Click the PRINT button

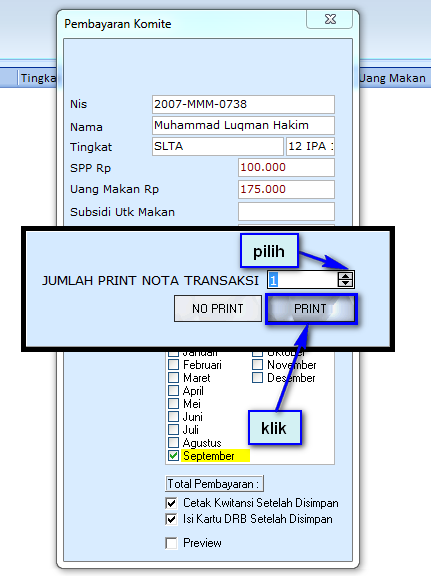coord(311,309)
